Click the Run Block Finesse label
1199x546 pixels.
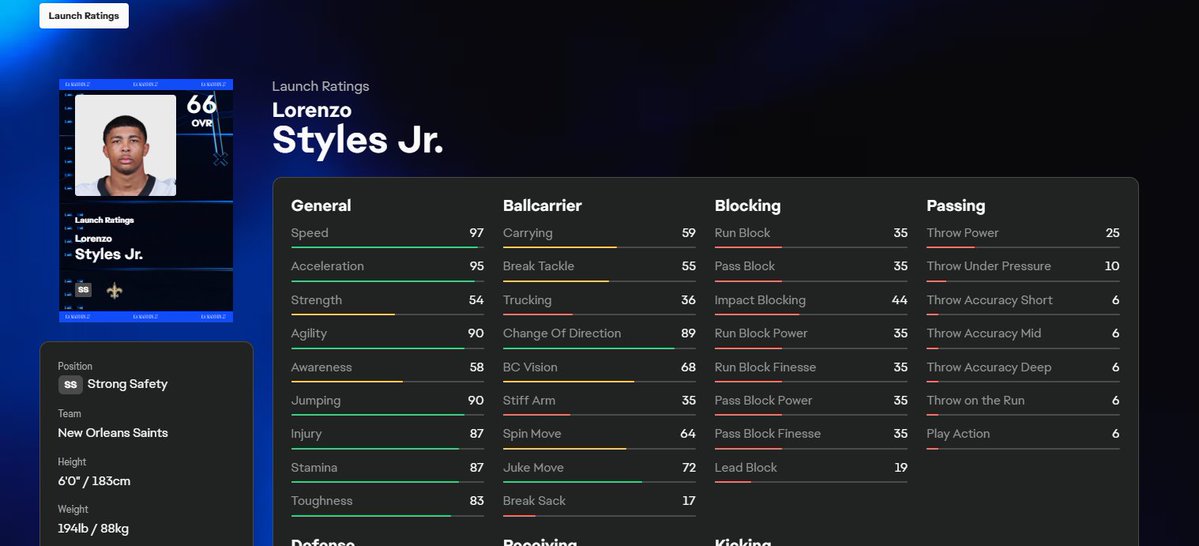[765, 367]
